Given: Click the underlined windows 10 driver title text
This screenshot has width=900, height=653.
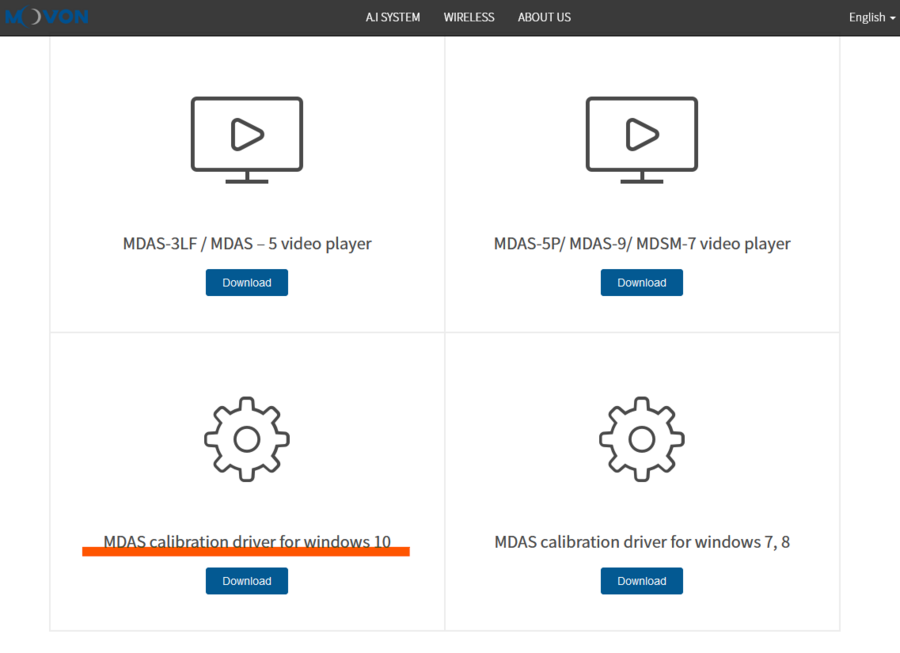Looking at the screenshot, I should click(246, 541).
